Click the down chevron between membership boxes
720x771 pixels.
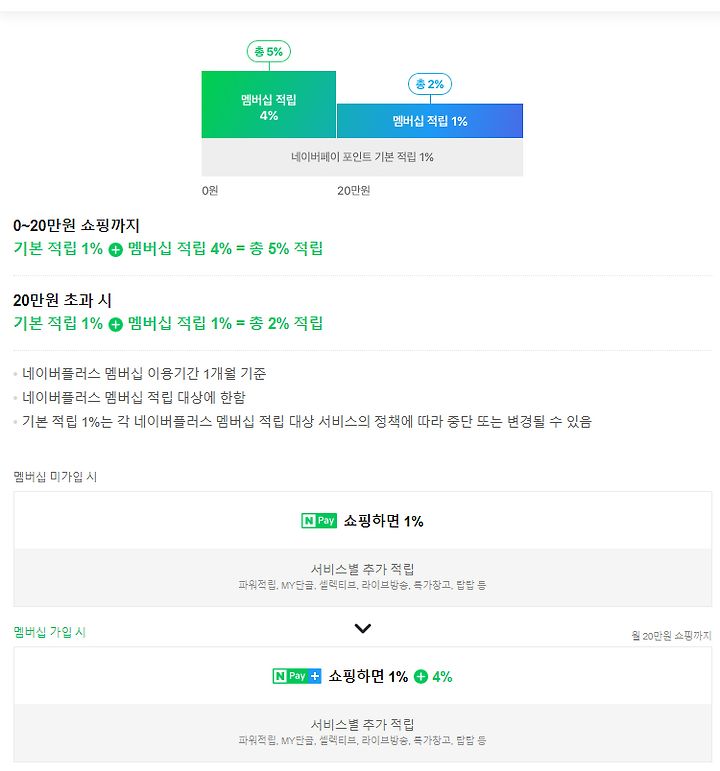(362, 628)
